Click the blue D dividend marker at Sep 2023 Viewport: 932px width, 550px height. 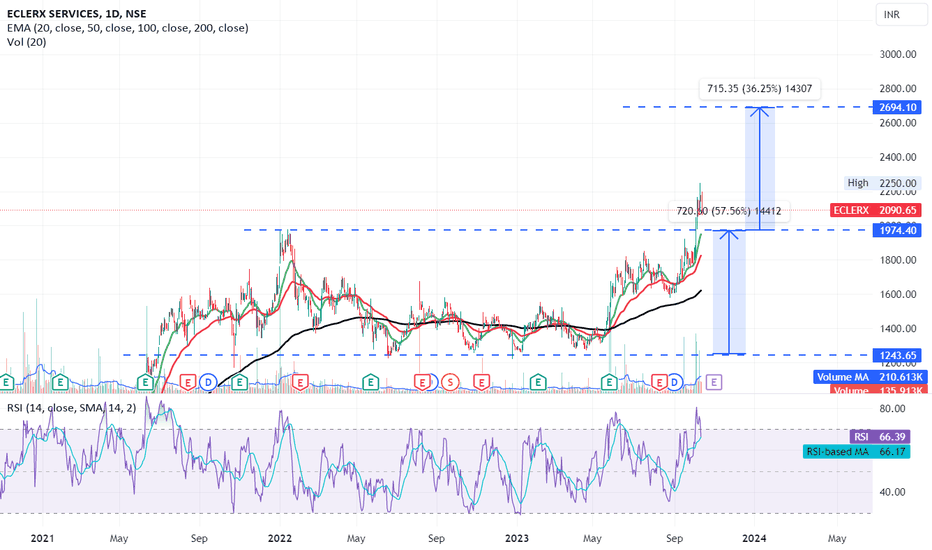coord(675,382)
